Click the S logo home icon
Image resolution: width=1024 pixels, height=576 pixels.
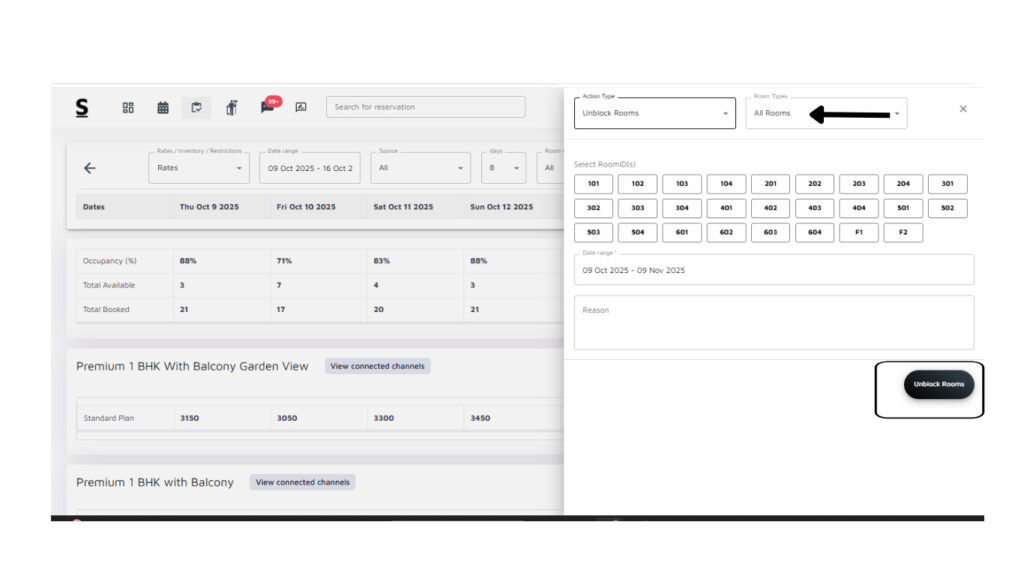coord(82,108)
